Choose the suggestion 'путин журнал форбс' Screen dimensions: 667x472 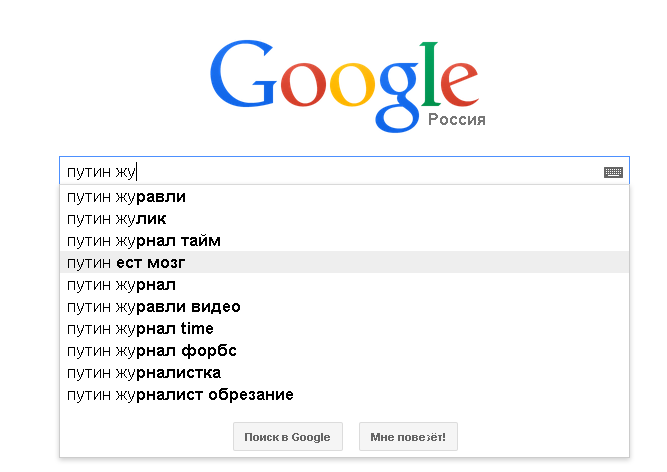pyautogui.click(x=152, y=351)
